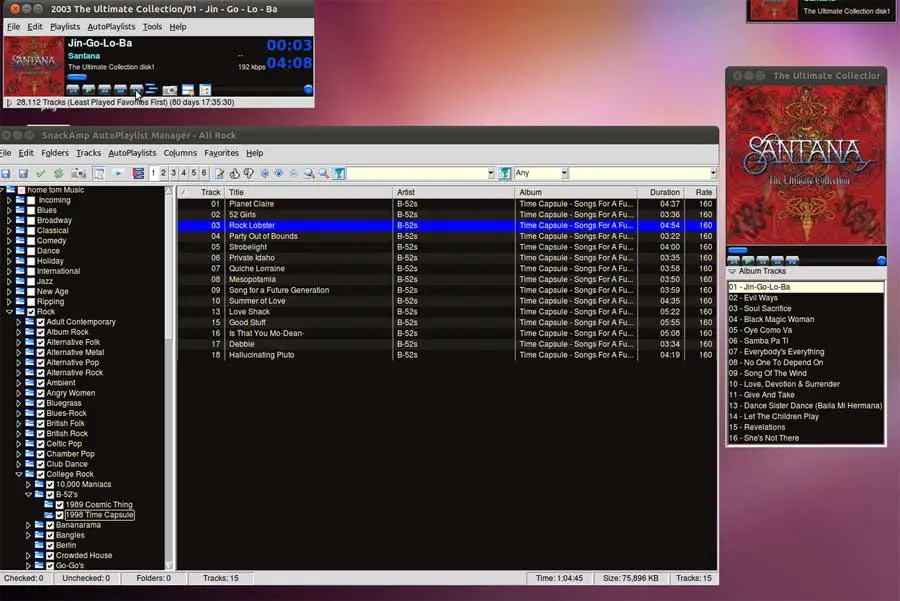The width and height of the screenshot is (900, 601).
Task: Click the thumbs down toolbar icon
Action: [x=249, y=173]
